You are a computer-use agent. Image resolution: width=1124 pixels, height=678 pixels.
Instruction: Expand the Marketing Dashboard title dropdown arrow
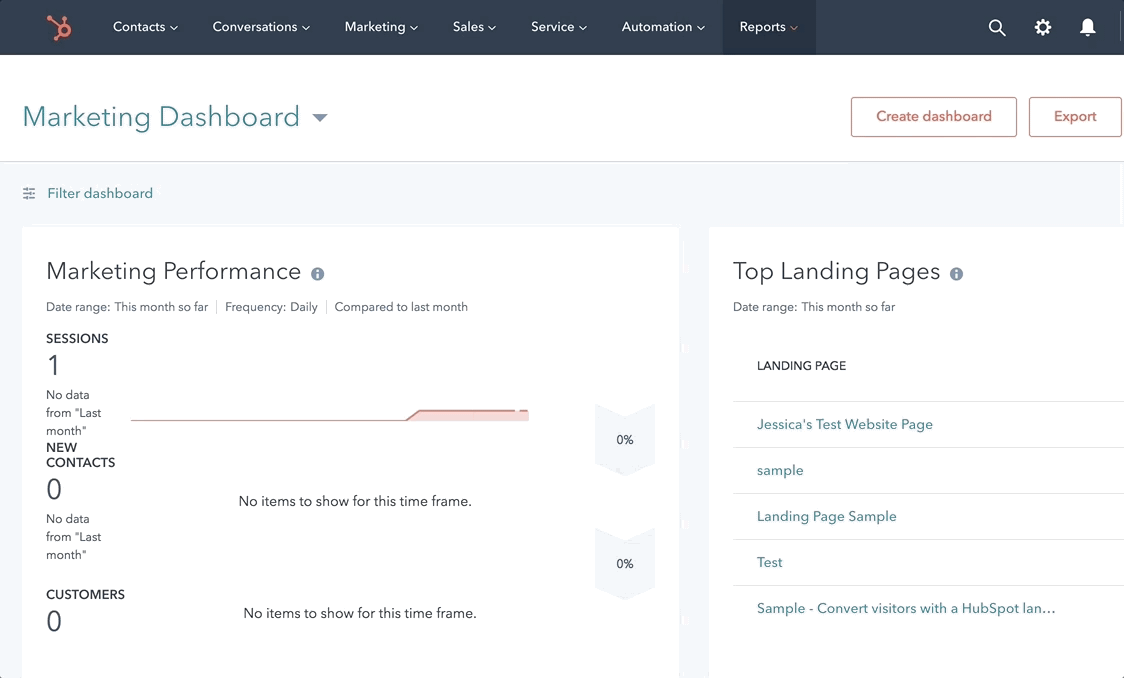pos(320,118)
